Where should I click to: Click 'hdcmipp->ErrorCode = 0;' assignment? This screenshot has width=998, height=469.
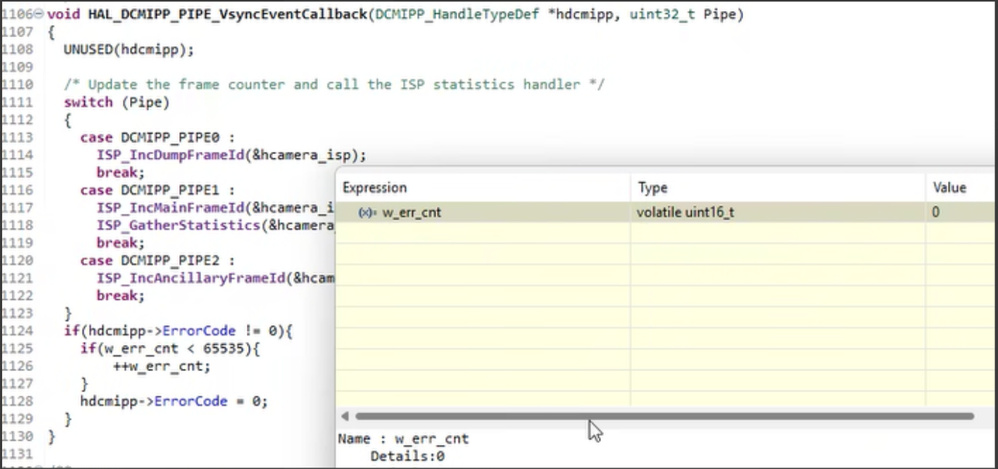[x=174, y=401]
